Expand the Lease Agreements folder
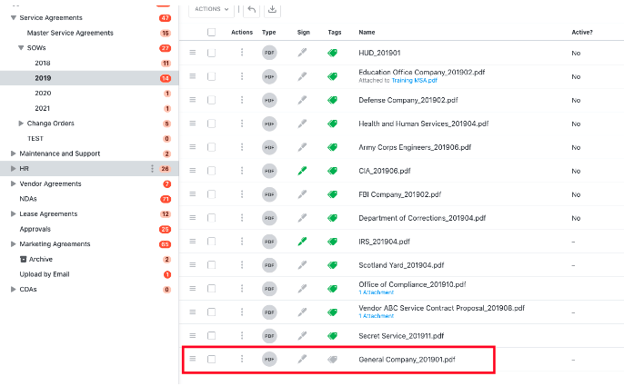Image resolution: width=624 pixels, height=386 pixels. point(13,214)
